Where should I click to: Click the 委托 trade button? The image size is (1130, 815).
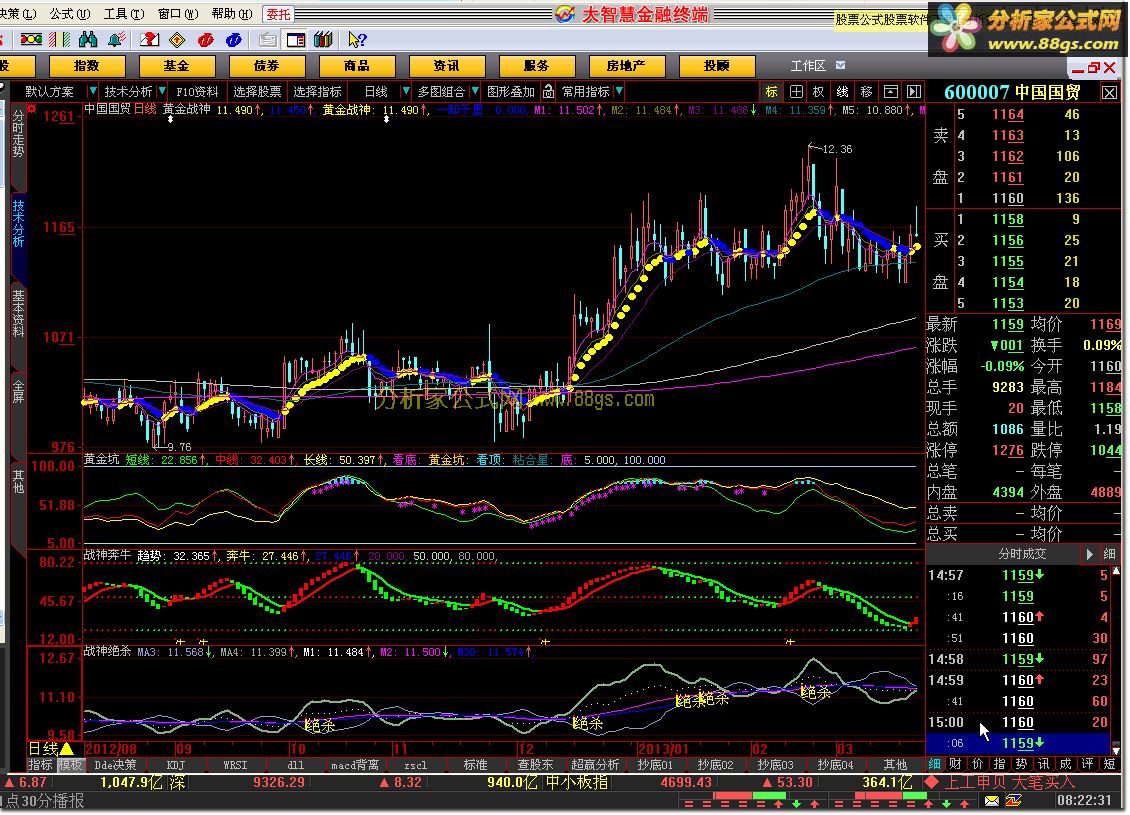click(278, 14)
